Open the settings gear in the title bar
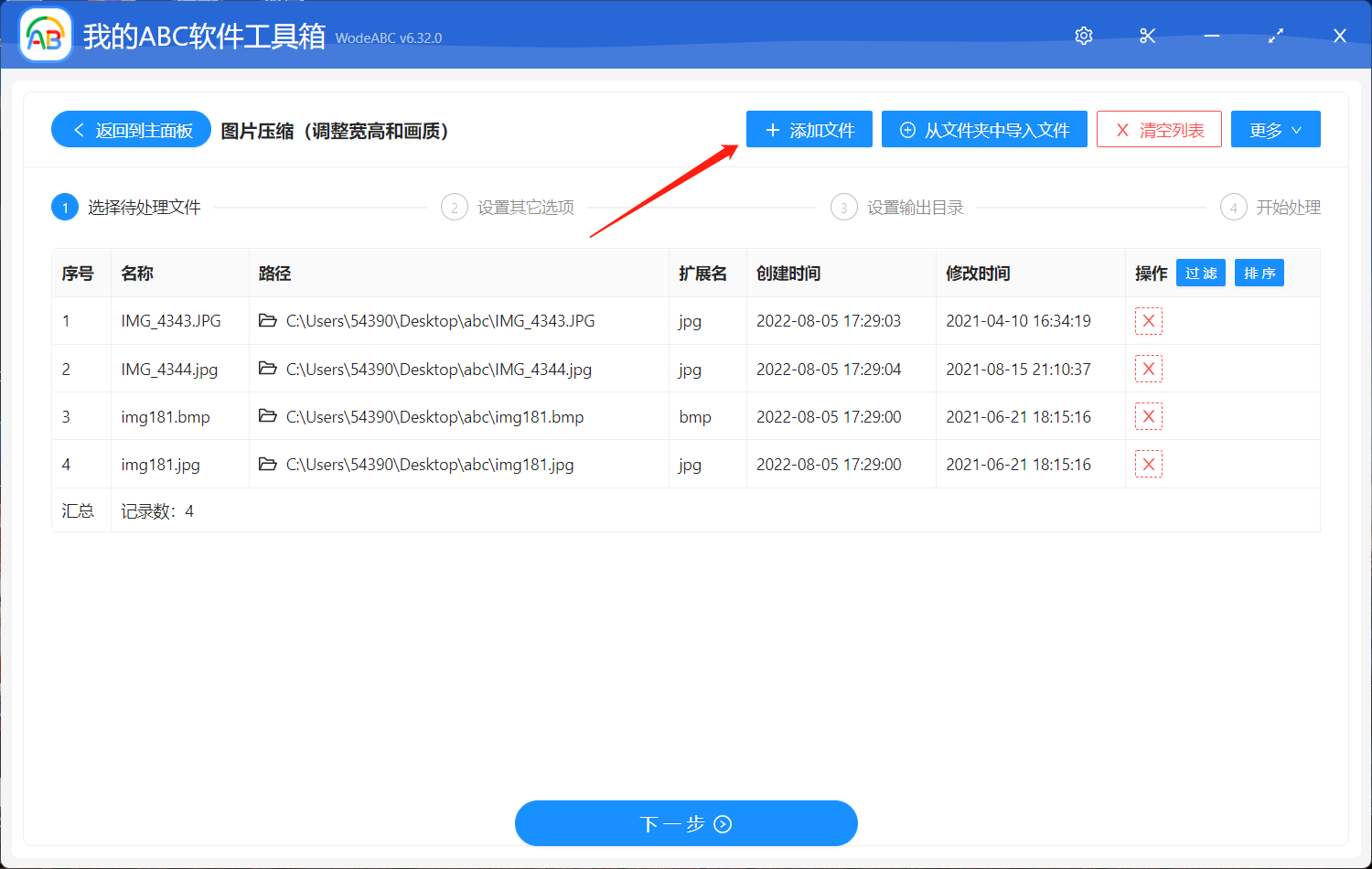 pos(1083,36)
